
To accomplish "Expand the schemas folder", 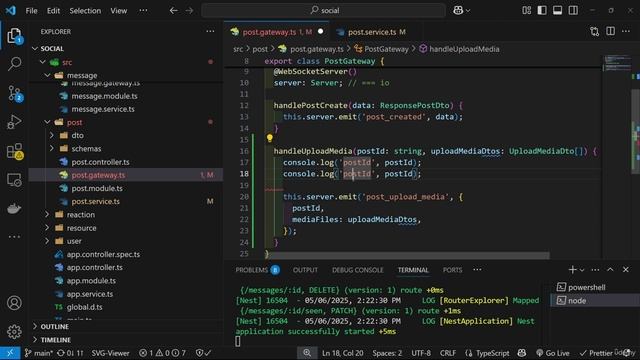I will (x=52, y=149).
